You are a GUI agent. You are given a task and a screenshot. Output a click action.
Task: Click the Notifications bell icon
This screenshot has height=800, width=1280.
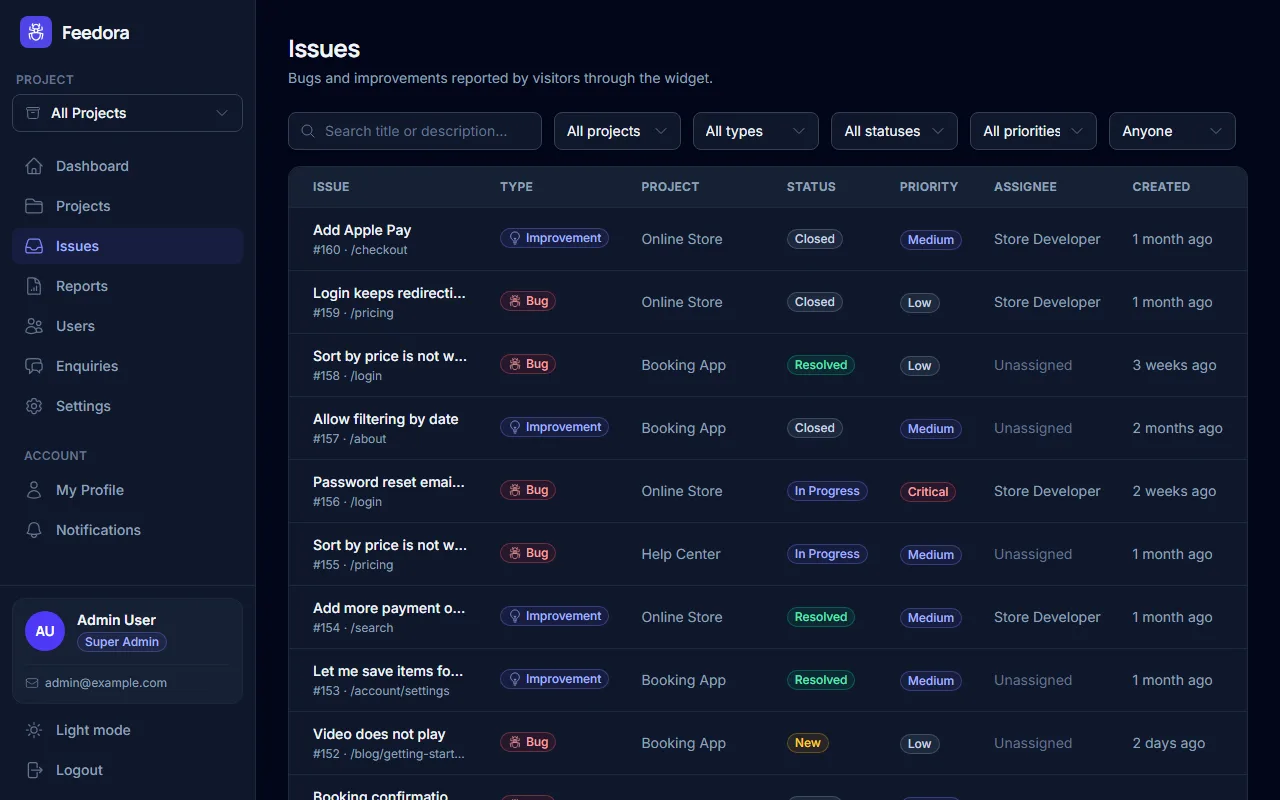34,530
